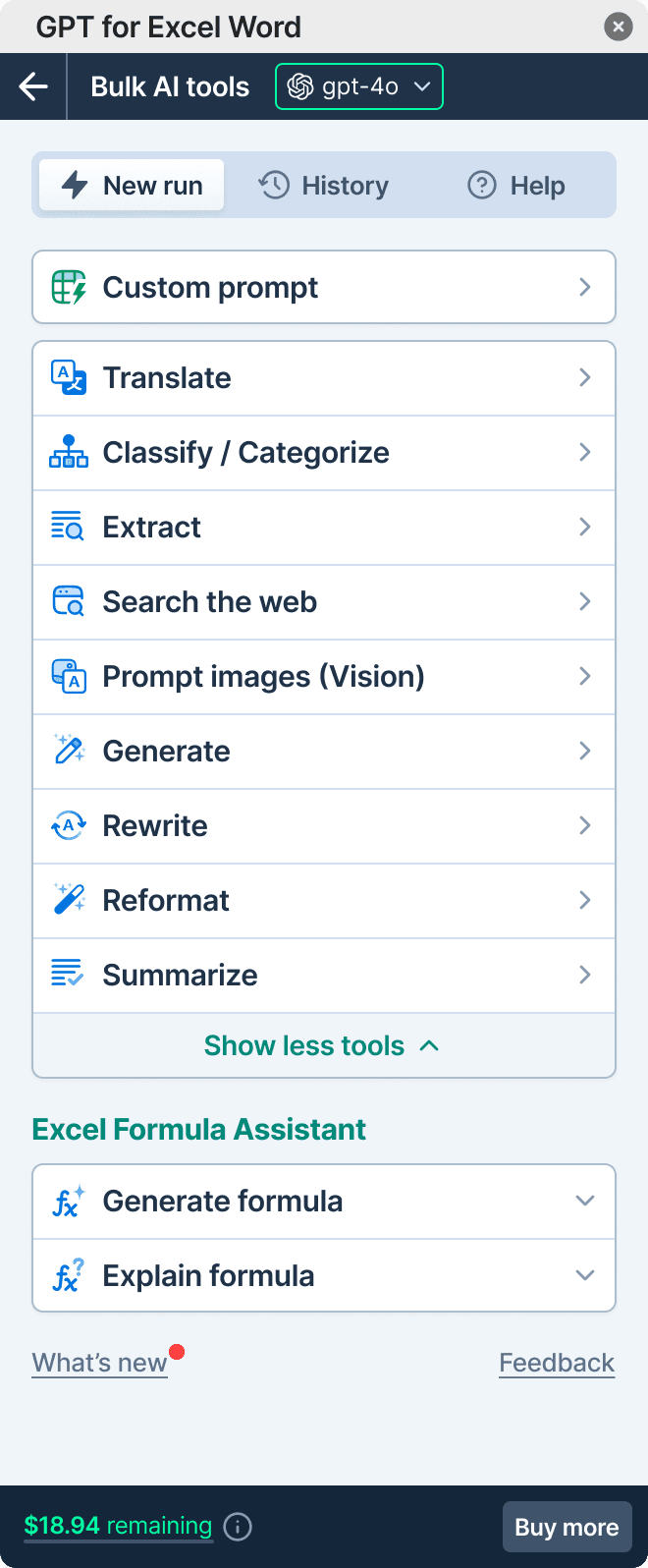Click the Search the web icon
Image resolution: width=648 pixels, height=1568 pixels.
[69, 602]
